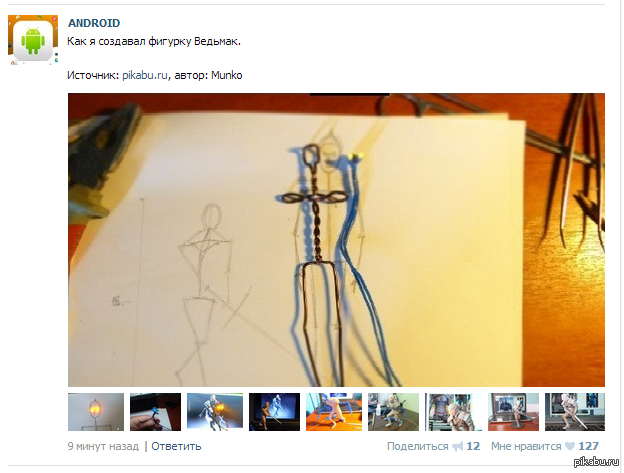624x473 pixels.
Task: Open the pikabu.ru source link
Action: (145, 75)
